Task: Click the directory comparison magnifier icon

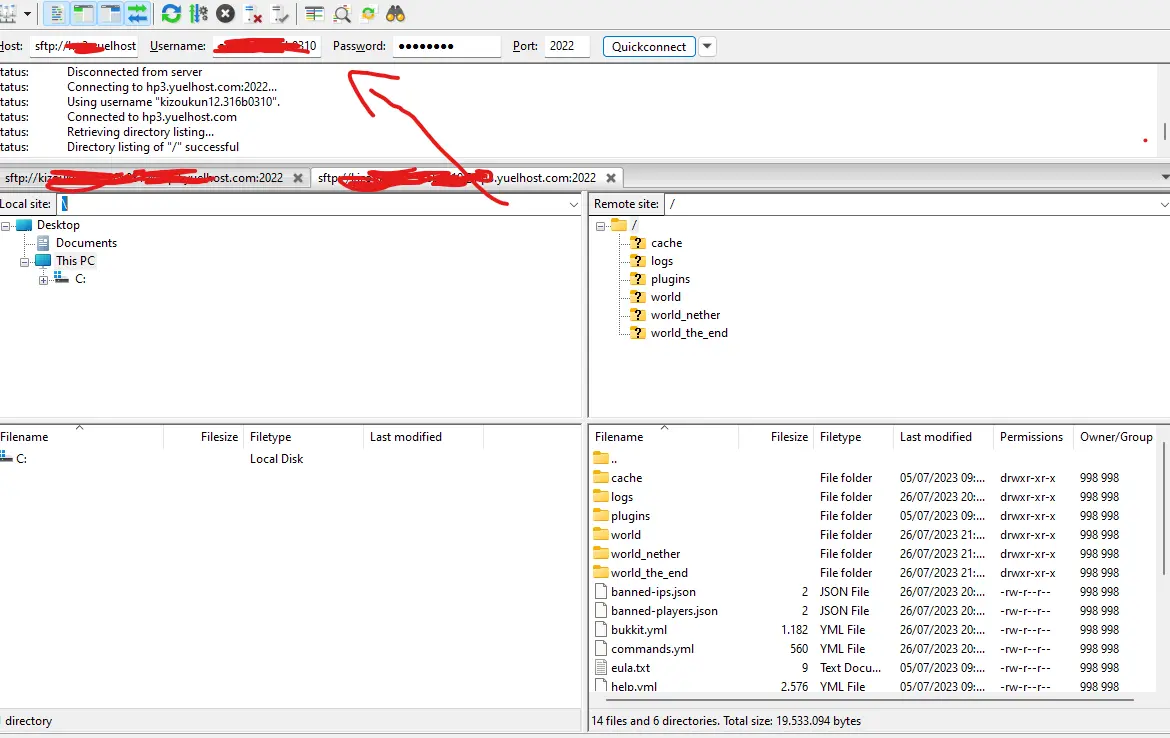Action: click(342, 14)
